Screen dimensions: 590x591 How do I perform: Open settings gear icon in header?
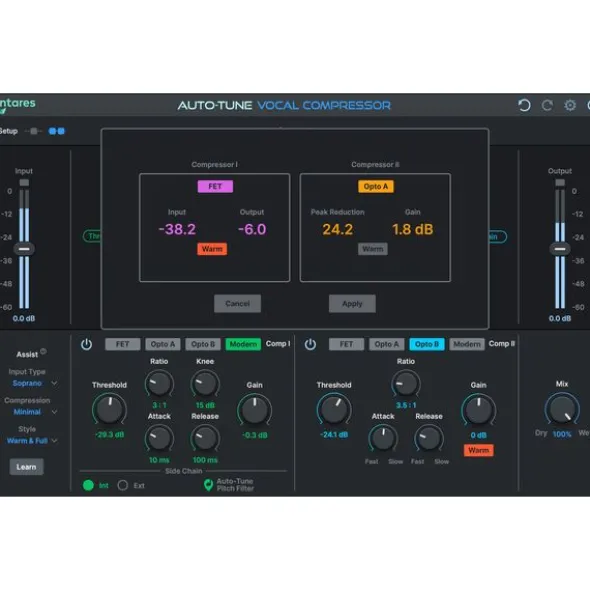(x=570, y=105)
